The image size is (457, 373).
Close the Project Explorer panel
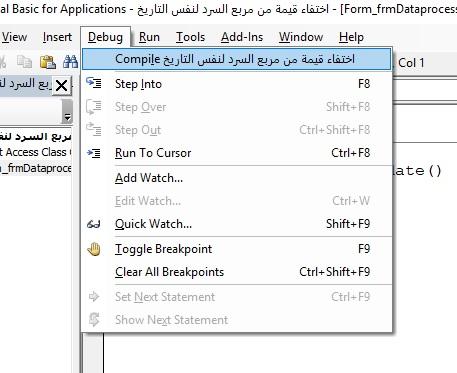61,86
